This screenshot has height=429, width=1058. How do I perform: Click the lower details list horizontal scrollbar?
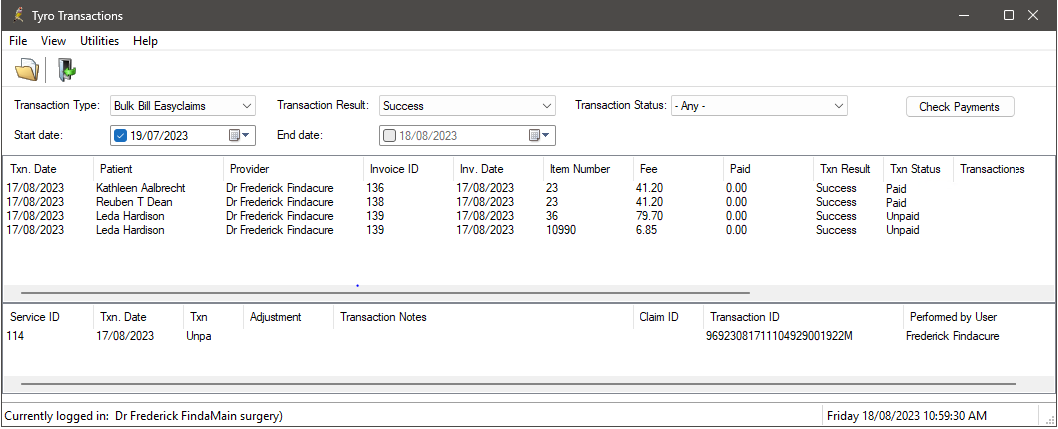tap(518, 383)
